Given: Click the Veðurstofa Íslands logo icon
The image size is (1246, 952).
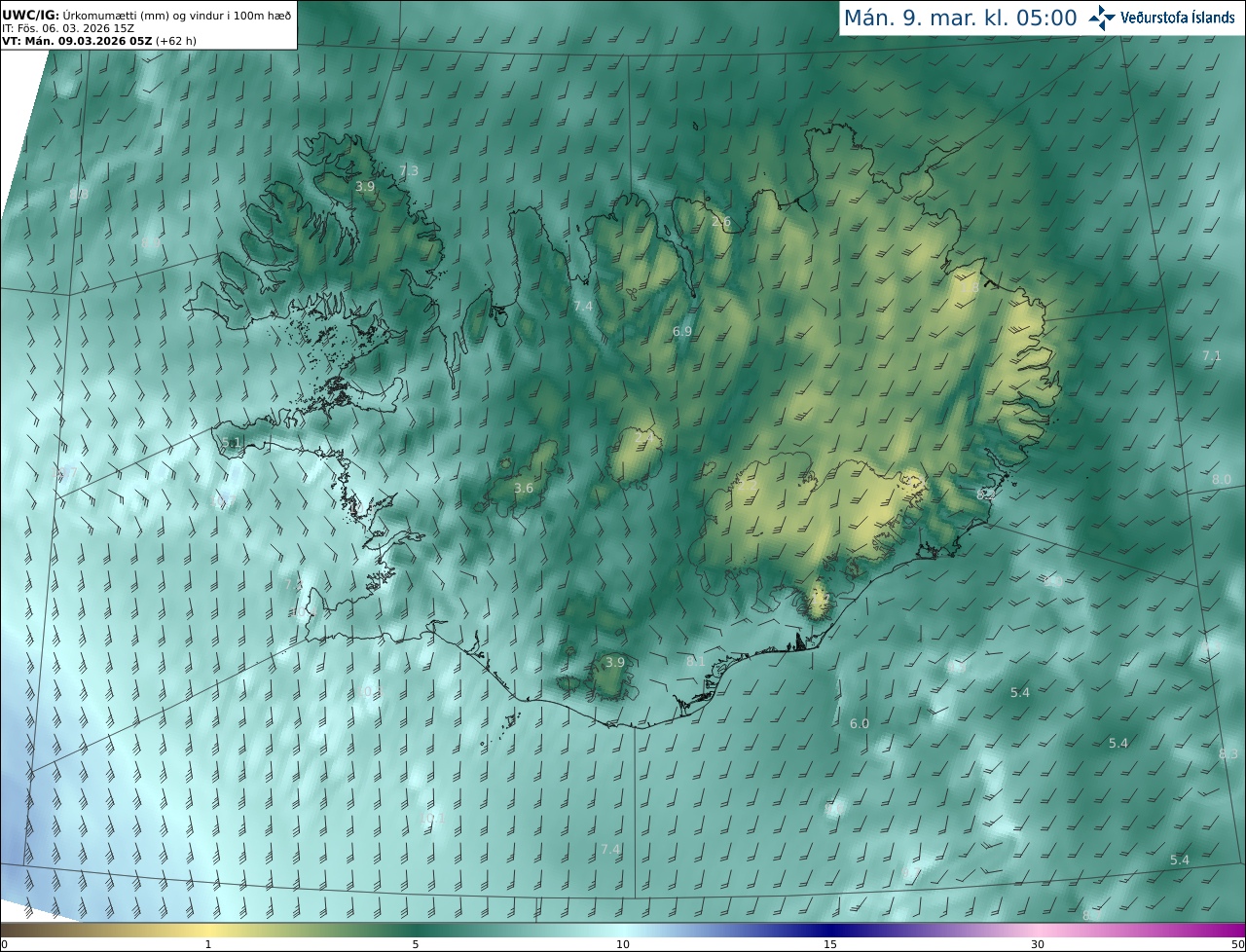Looking at the screenshot, I should point(1102,18).
